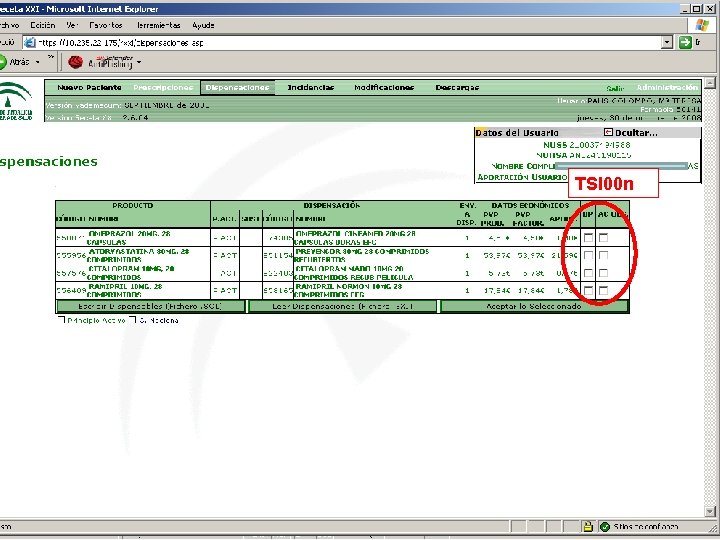Tick the DP checkbox for Citalopram row
The image size is (720, 540).
click(x=588, y=273)
